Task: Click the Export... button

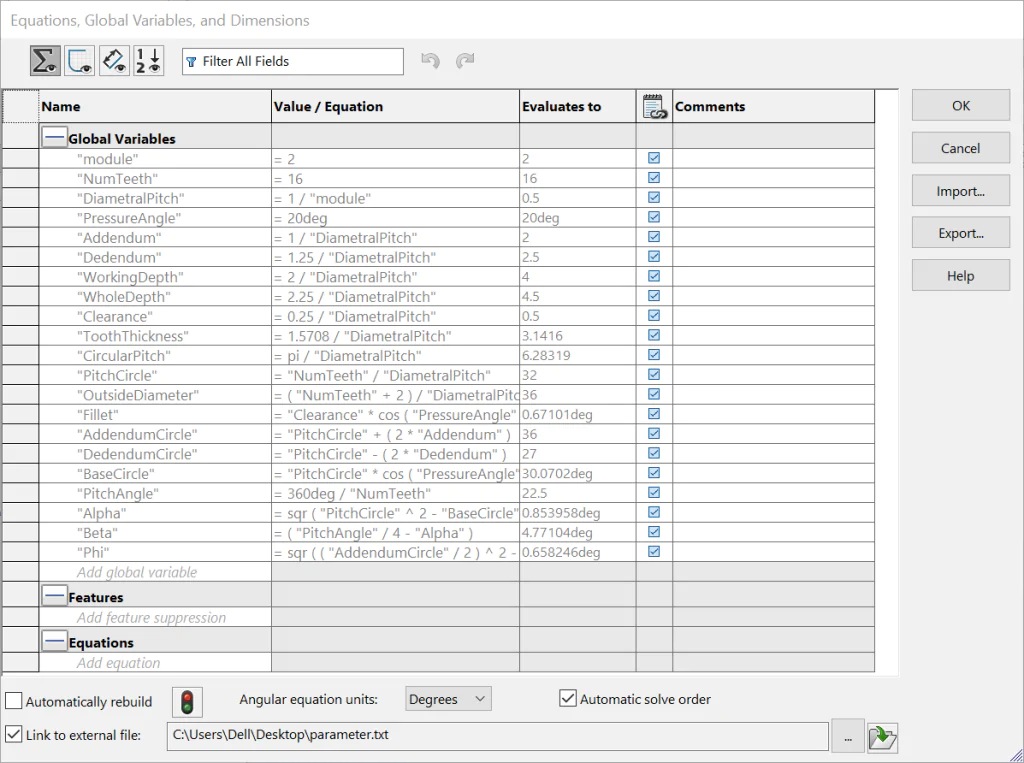Action: click(961, 233)
